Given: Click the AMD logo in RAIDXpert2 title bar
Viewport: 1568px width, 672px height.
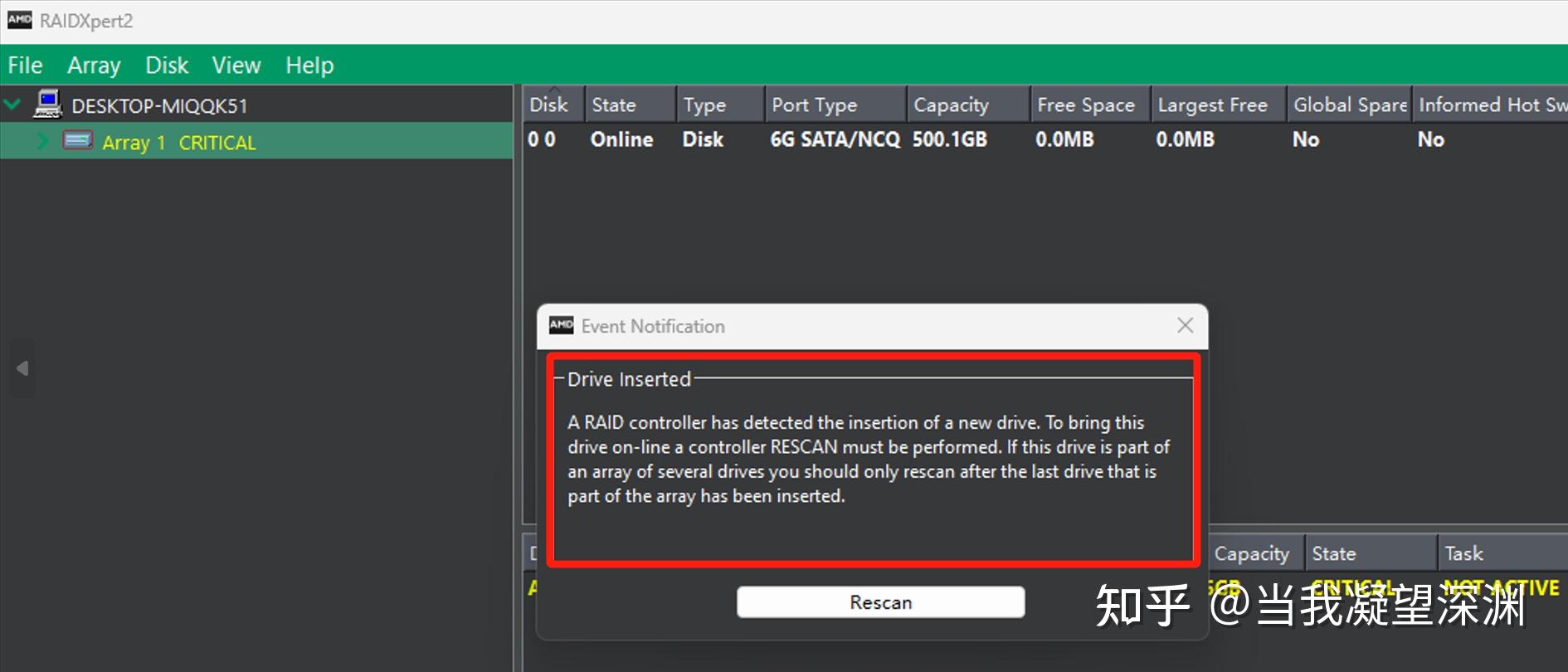Looking at the screenshot, I should (20, 20).
